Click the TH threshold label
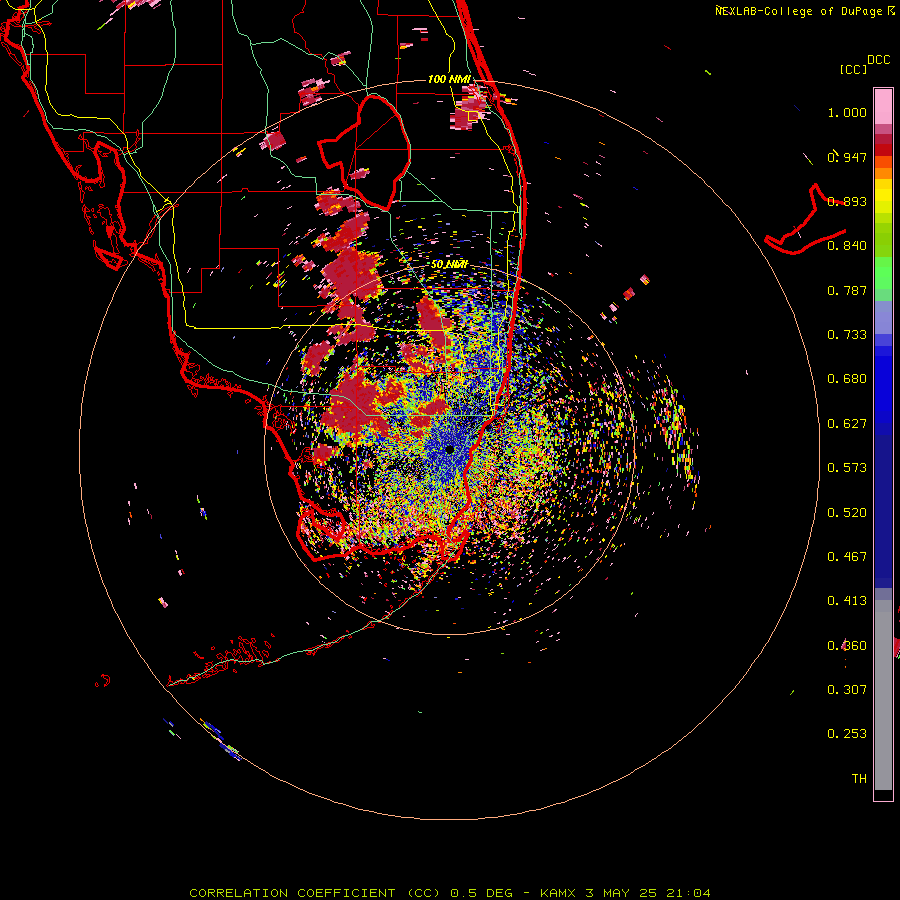Image resolution: width=900 pixels, height=900 pixels. pos(859,779)
